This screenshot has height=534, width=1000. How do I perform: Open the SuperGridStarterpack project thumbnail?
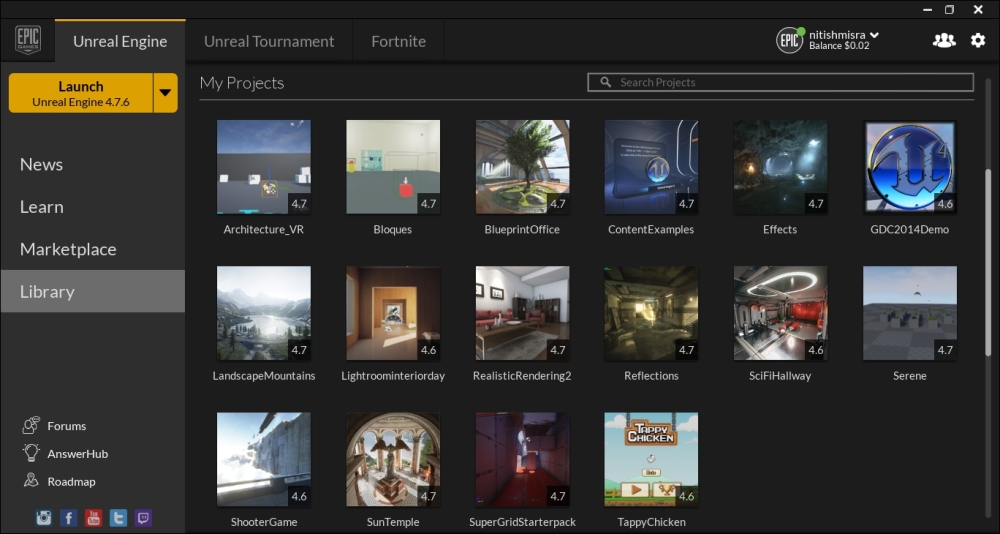522,459
